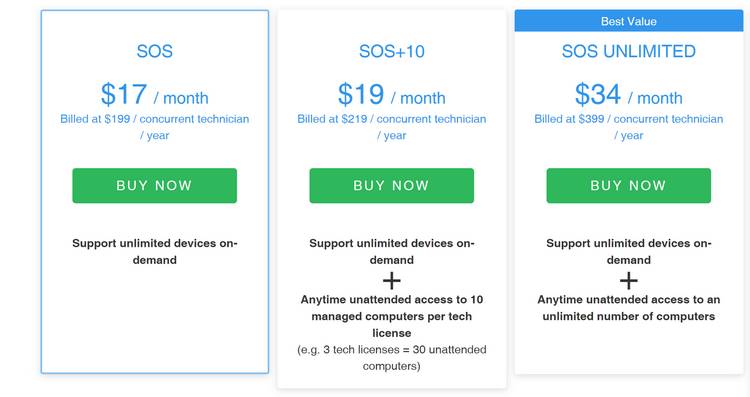Click SOS card's unlimited devices description
This screenshot has width=750, height=397.
point(154,252)
